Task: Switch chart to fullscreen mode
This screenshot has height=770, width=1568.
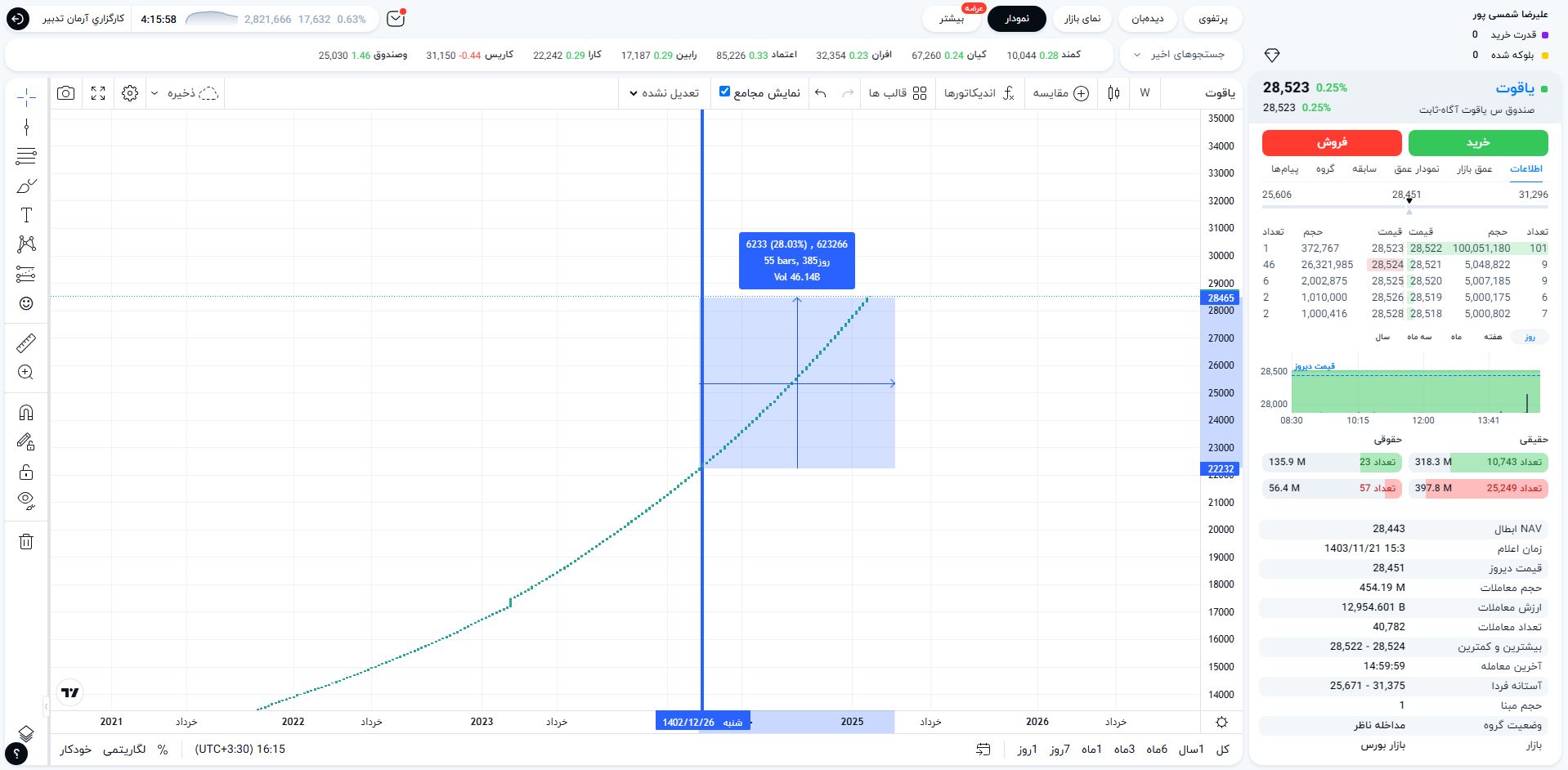Action: [x=98, y=93]
